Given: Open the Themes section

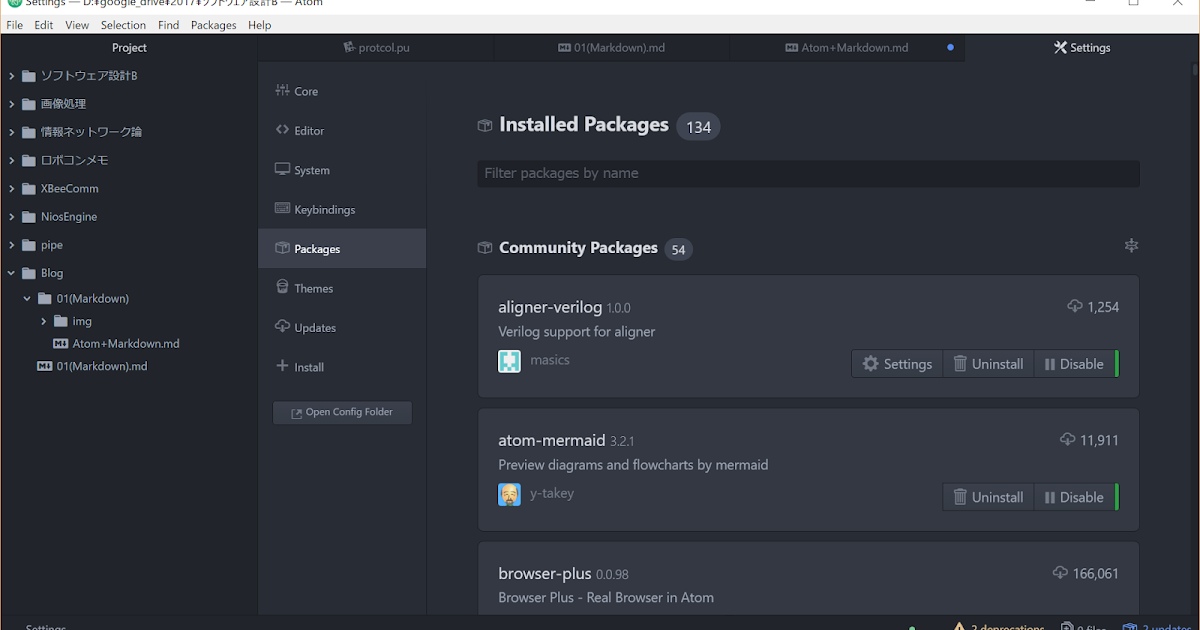Looking at the screenshot, I should click(342, 288).
